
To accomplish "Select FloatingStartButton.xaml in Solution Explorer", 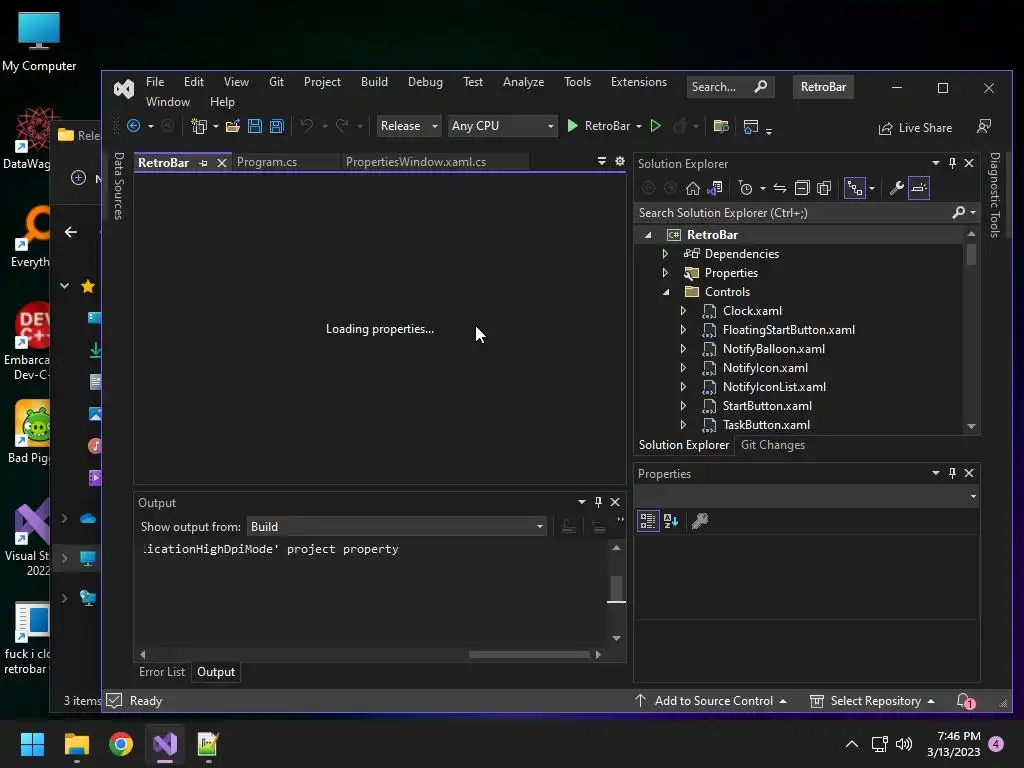I will tap(788, 330).
